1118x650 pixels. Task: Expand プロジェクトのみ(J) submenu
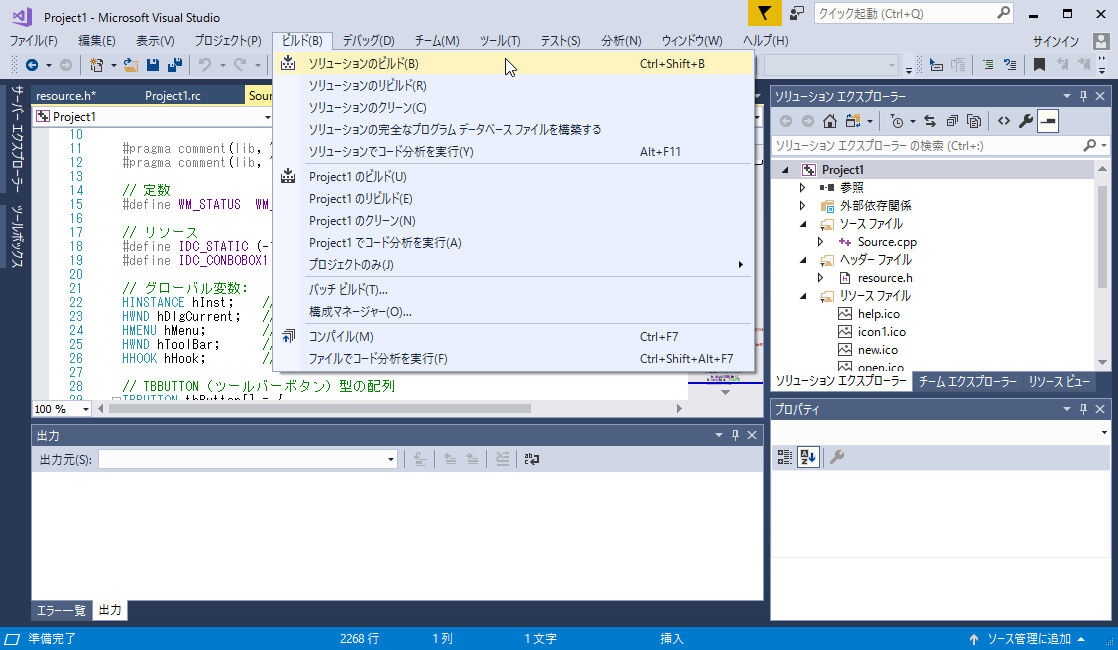coord(513,264)
